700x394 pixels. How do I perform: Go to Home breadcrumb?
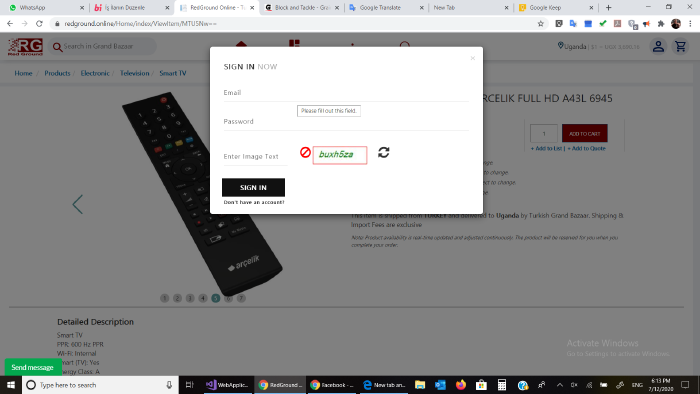[23, 73]
